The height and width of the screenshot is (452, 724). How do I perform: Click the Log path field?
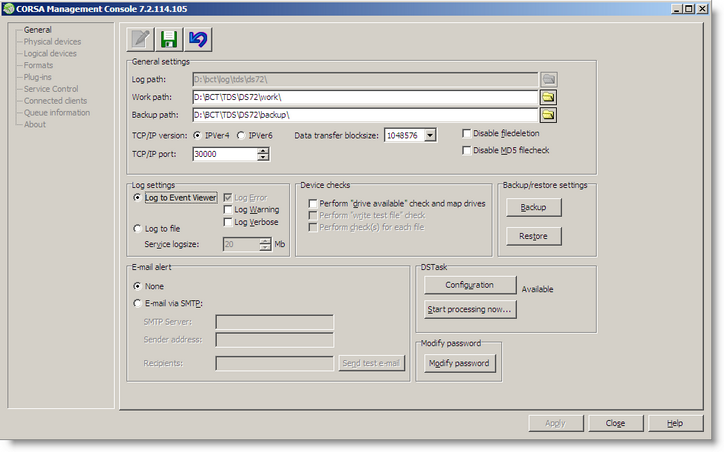365,79
